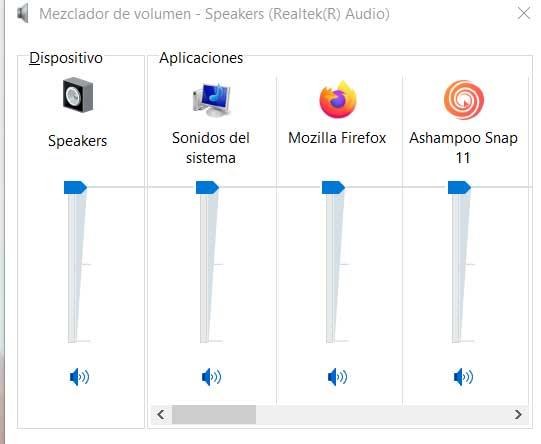The width and height of the screenshot is (541, 444).
Task: Mute the Speakers device
Action: (79, 377)
